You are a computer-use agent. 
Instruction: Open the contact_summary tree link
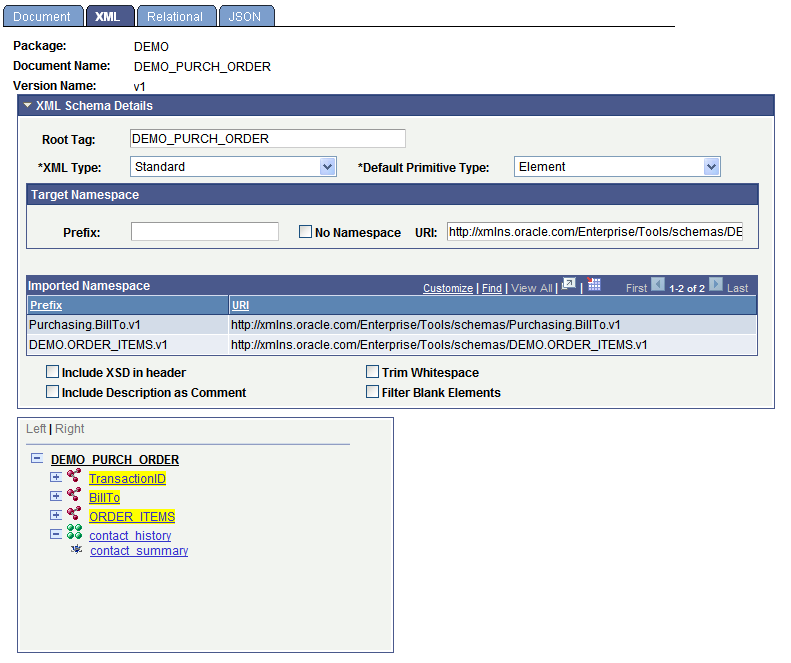(x=139, y=550)
